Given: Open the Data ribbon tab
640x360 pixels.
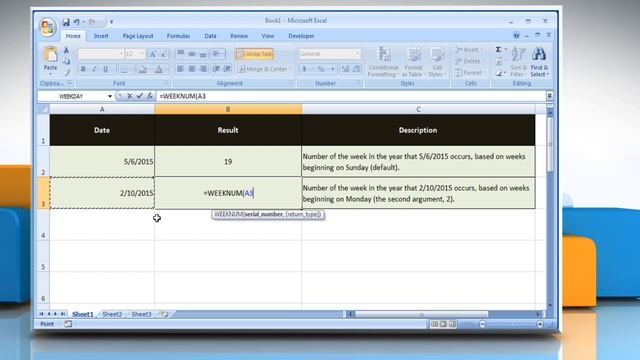Looking at the screenshot, I should (x=210, y=36).
